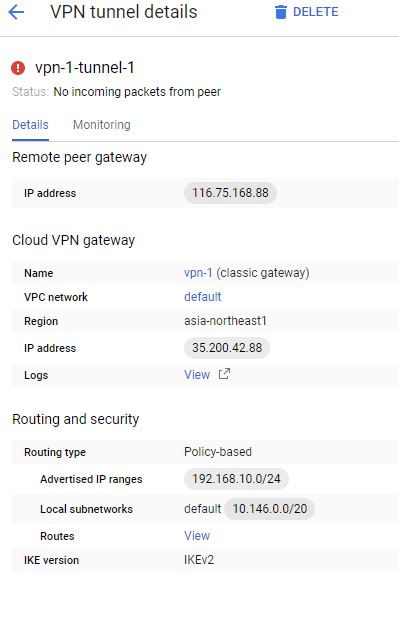Click the DELETE button text

(315, 12)
